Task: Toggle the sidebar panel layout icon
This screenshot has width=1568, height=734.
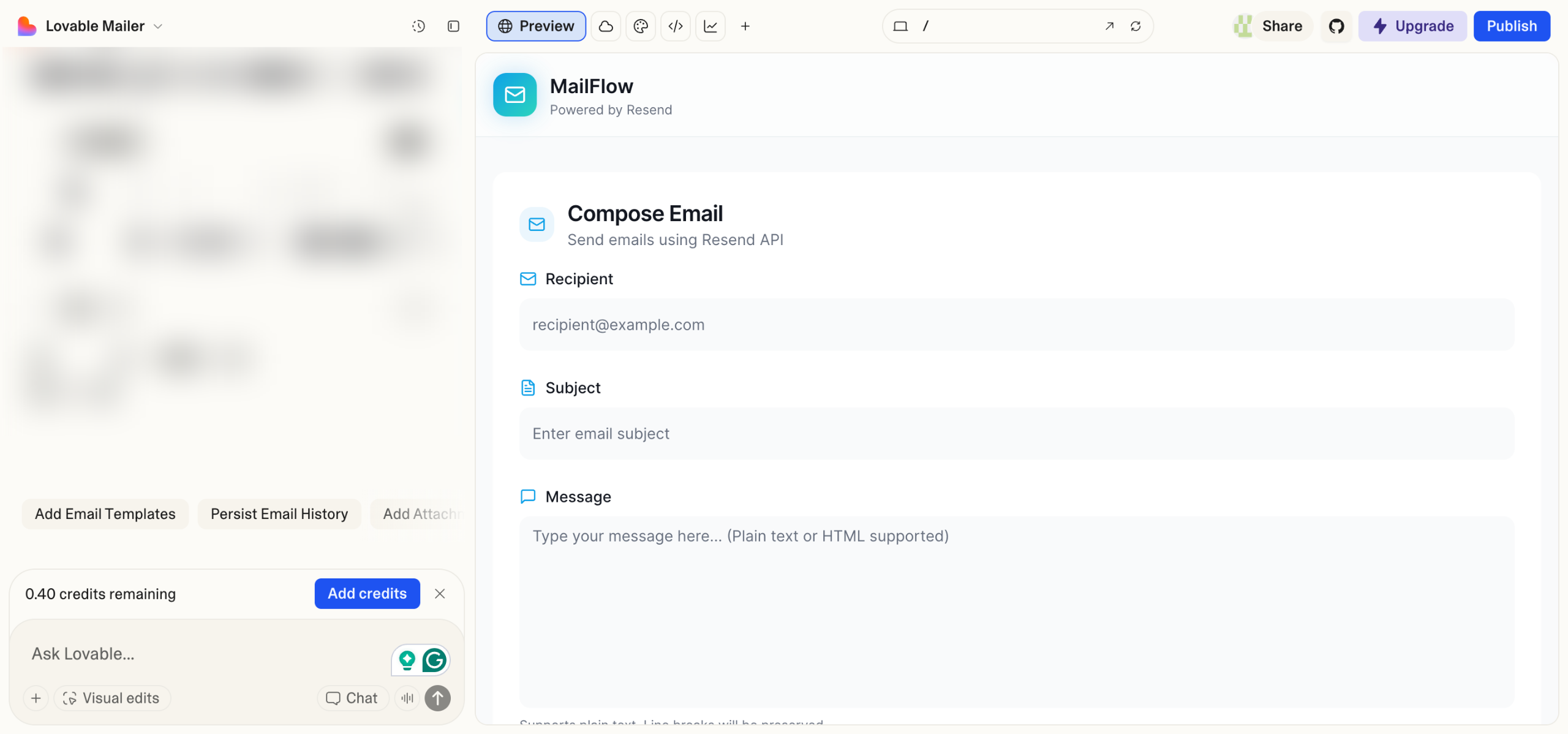Action: click(453, 26)
